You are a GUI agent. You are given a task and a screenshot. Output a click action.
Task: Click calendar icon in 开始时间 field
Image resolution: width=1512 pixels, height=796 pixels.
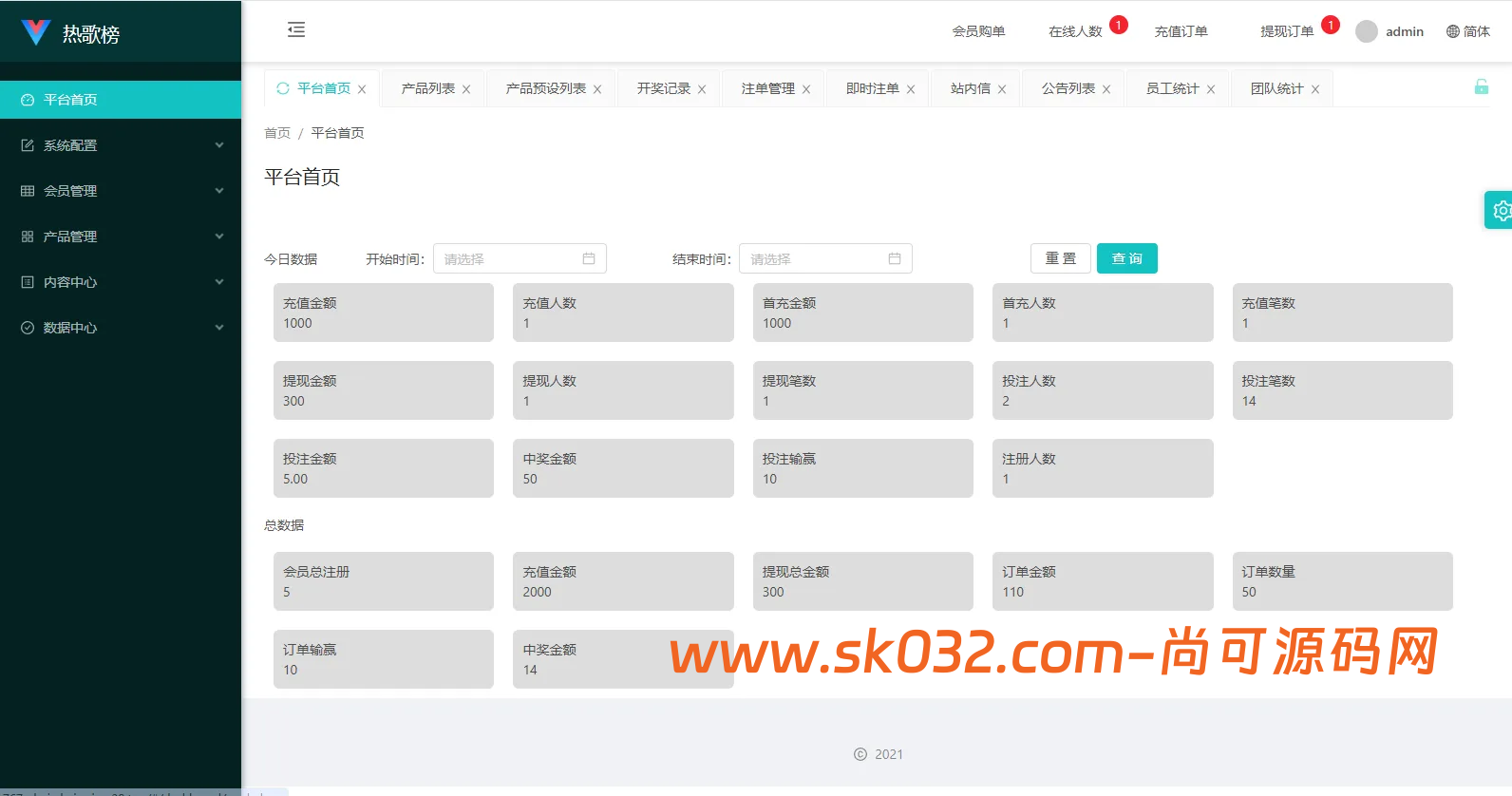click(589, 258)
